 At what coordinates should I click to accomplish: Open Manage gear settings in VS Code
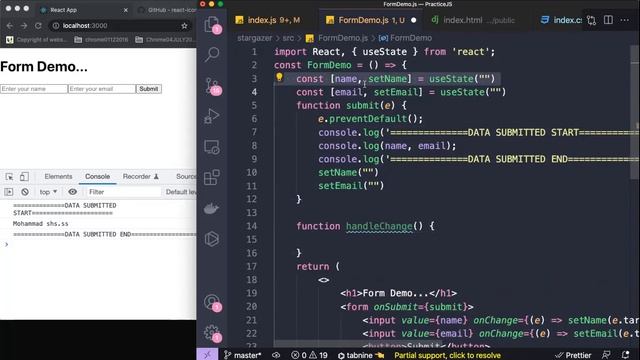212,333
